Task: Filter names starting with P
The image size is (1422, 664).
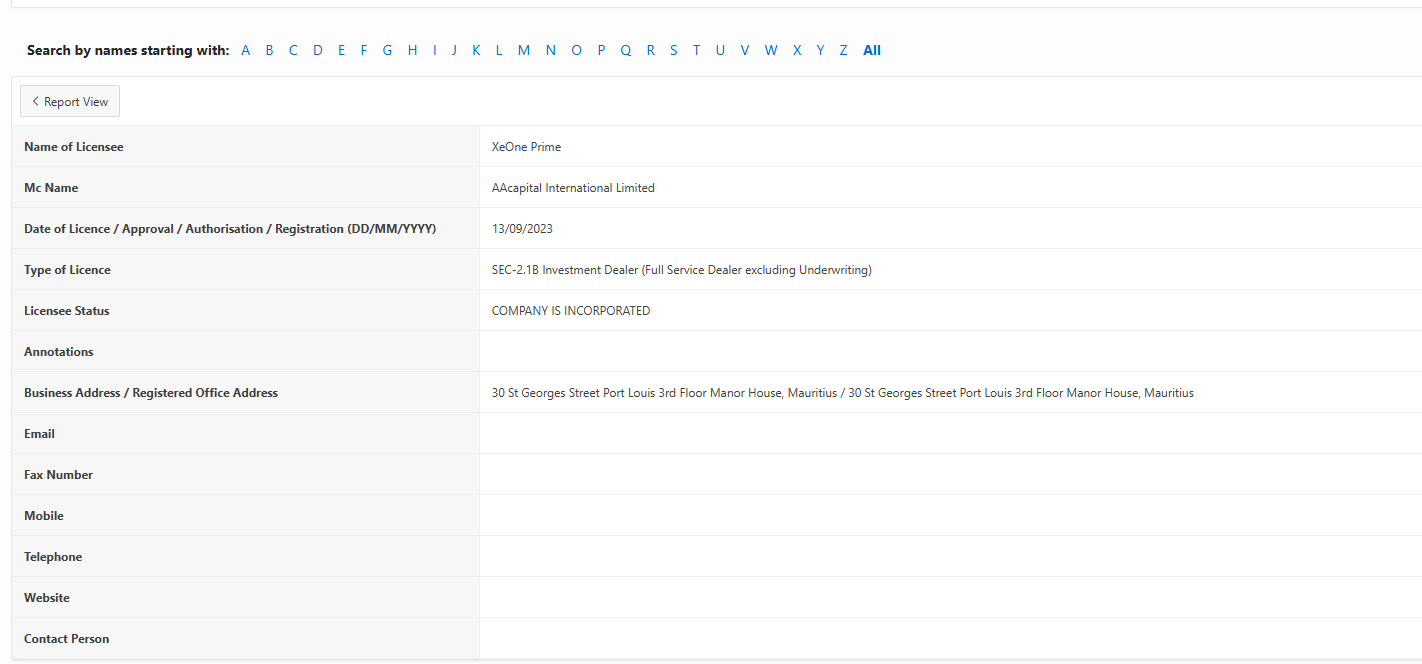Action: [x=601, y=50]
